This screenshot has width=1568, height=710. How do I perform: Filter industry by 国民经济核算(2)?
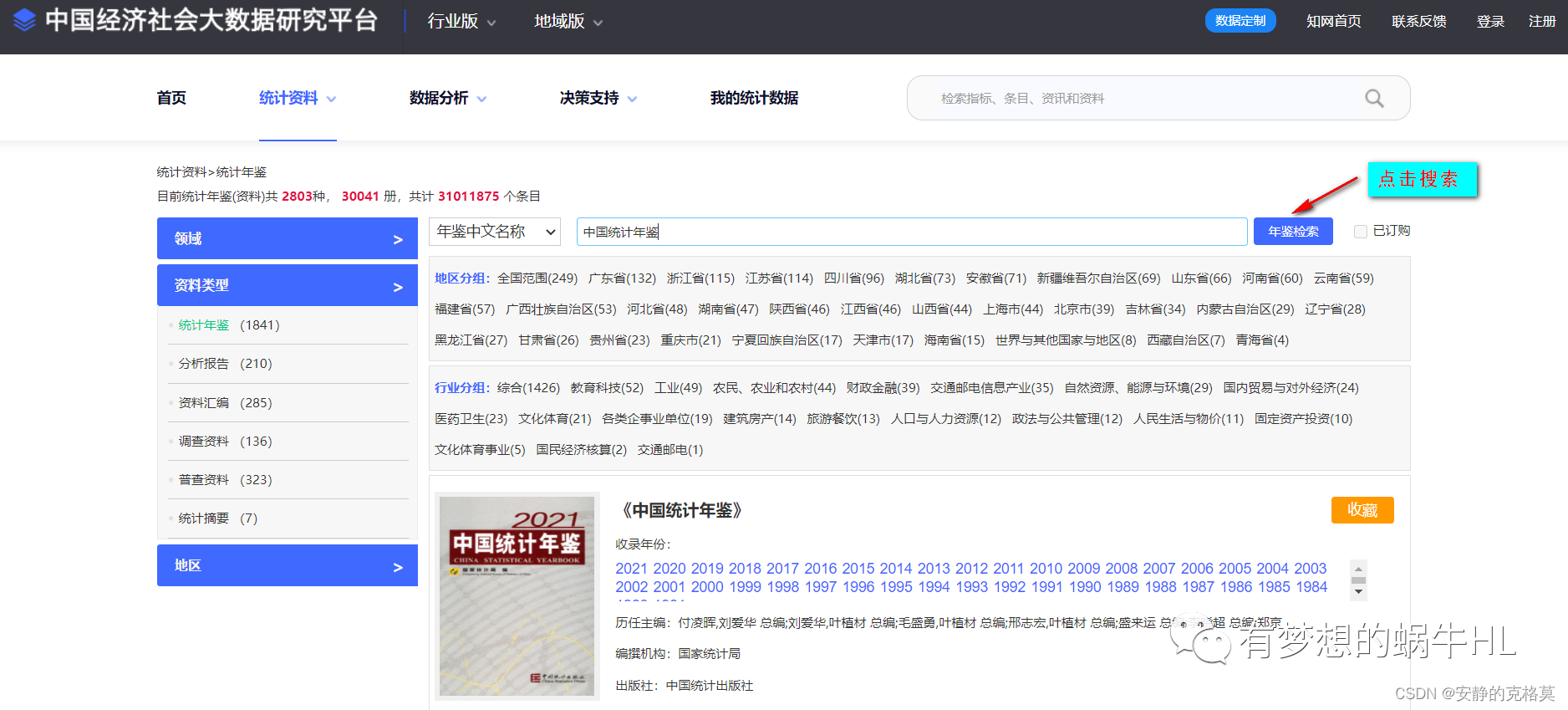pyautogui.click(x=582, y=450)
